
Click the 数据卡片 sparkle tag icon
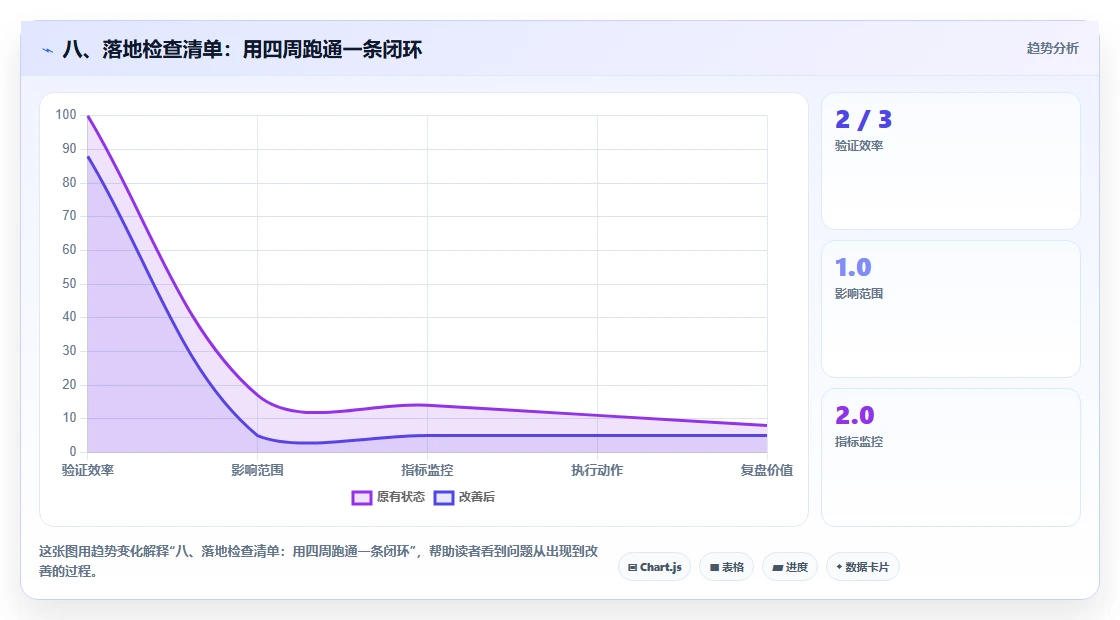(839, 566)
